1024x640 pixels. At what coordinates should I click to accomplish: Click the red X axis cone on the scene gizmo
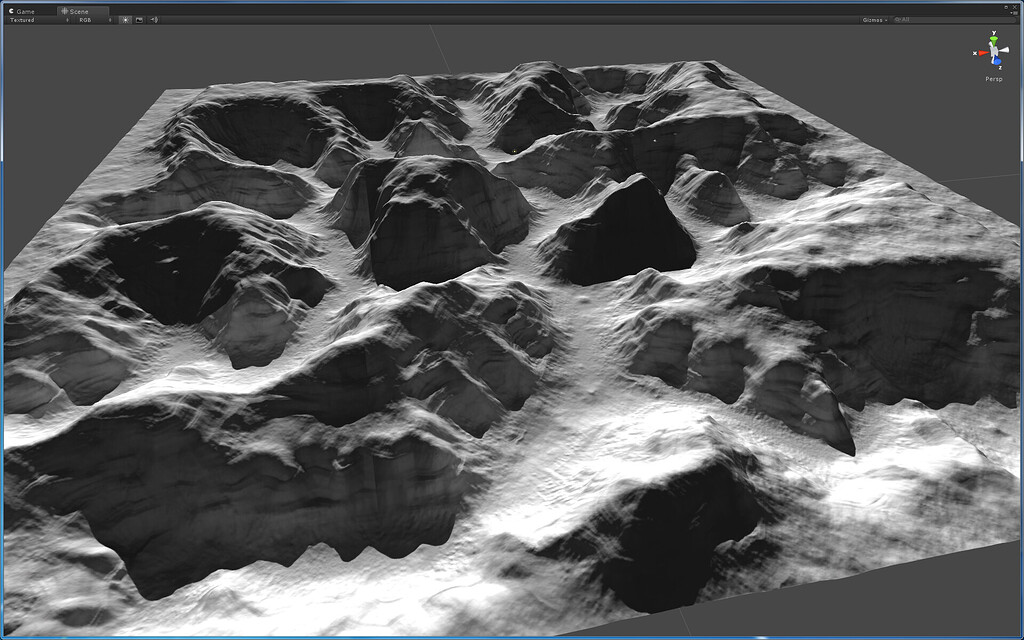coord(984,52)
